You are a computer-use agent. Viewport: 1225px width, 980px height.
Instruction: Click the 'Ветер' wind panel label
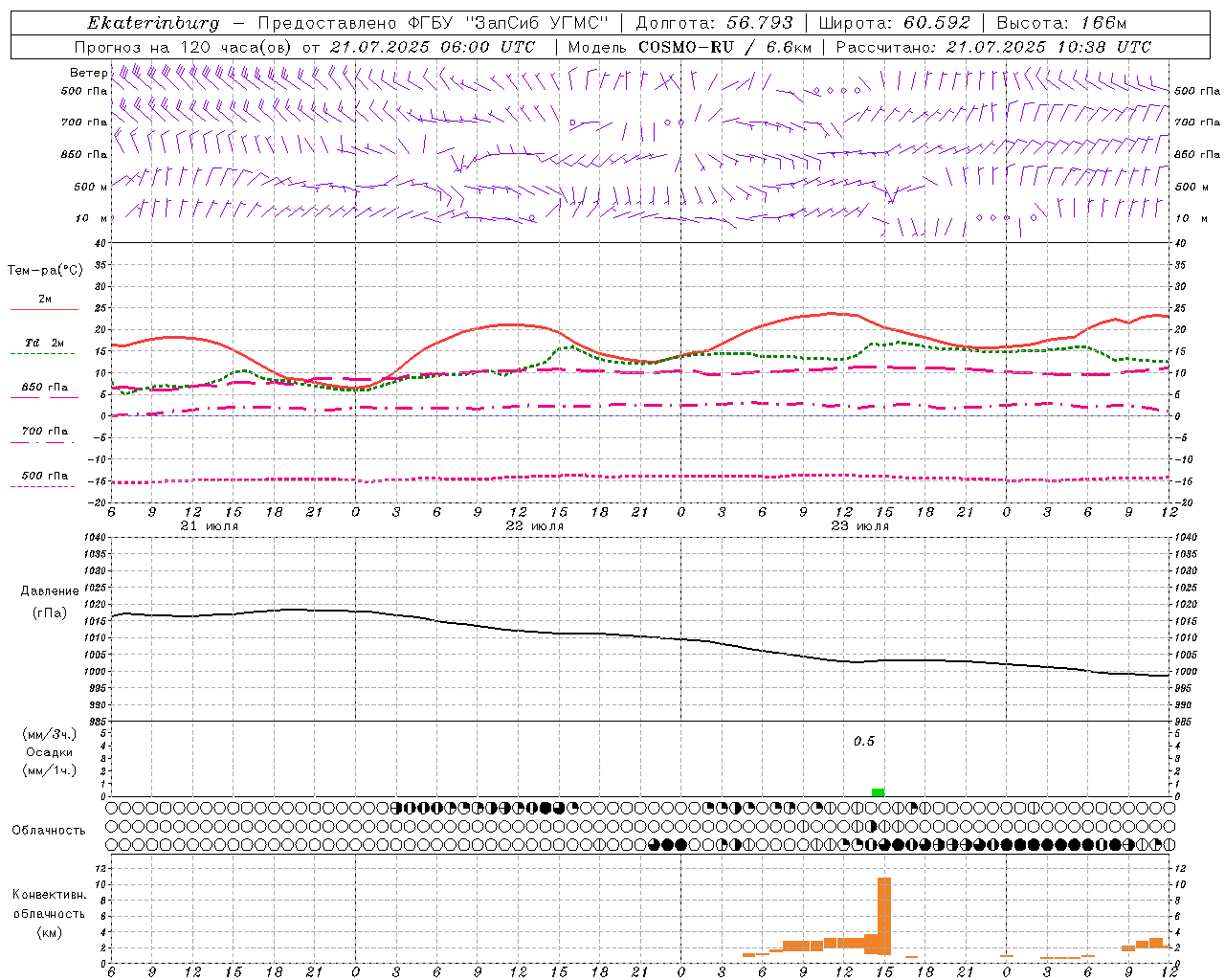click(88, 73)
